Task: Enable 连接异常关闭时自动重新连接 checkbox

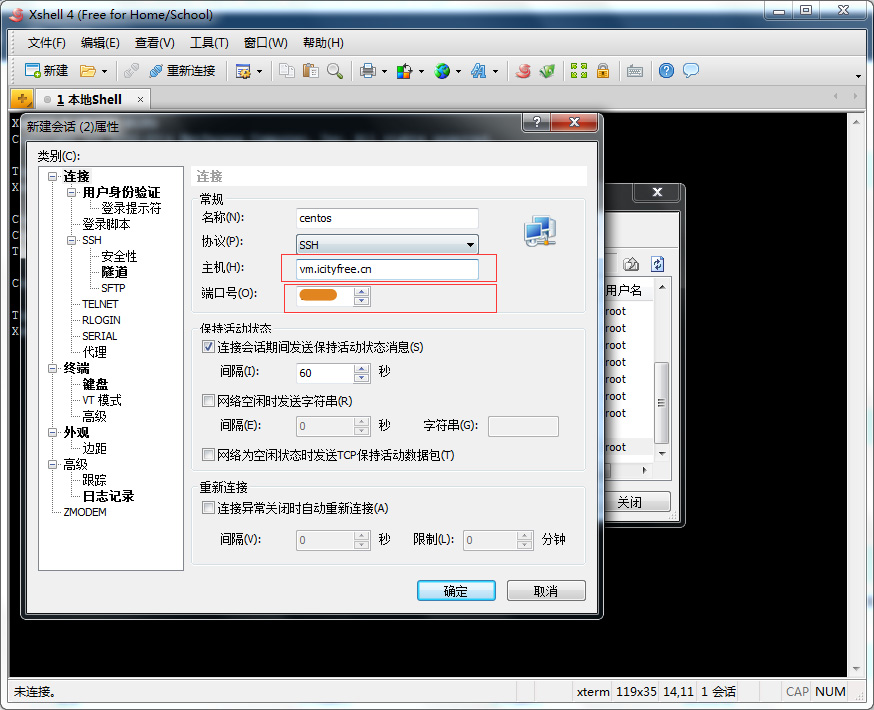Action: coord(208,508)
